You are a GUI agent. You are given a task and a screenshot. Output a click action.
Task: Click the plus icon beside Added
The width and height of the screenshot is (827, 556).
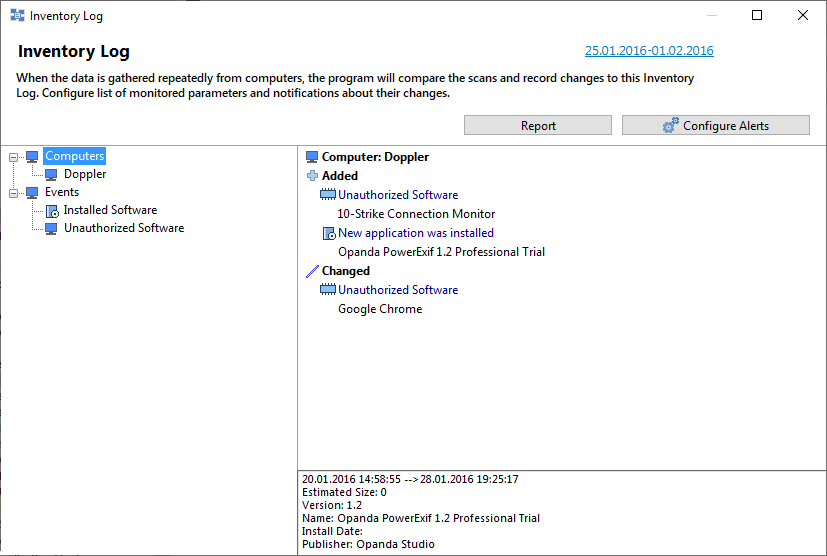pyautogui.click(x=312, y=176)
